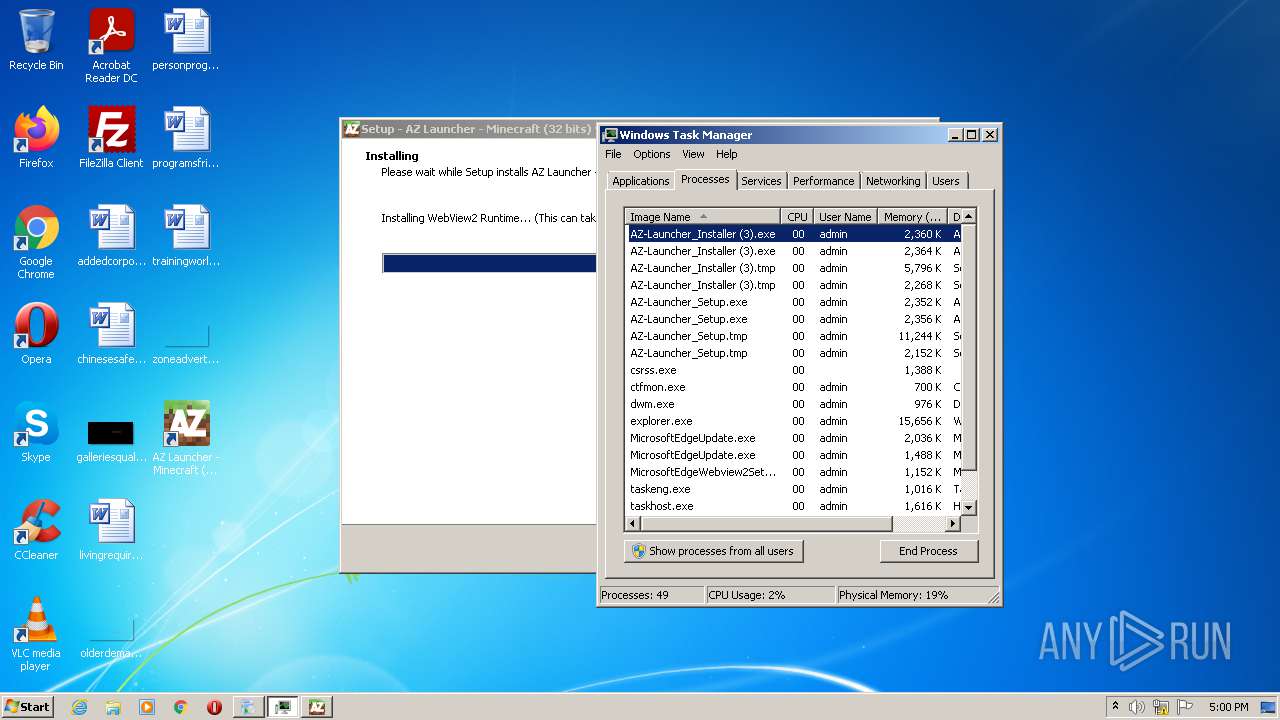Open the Recycle Bin desktop icon
This screenshot has width=1280, height=720.
pos(36,41)
